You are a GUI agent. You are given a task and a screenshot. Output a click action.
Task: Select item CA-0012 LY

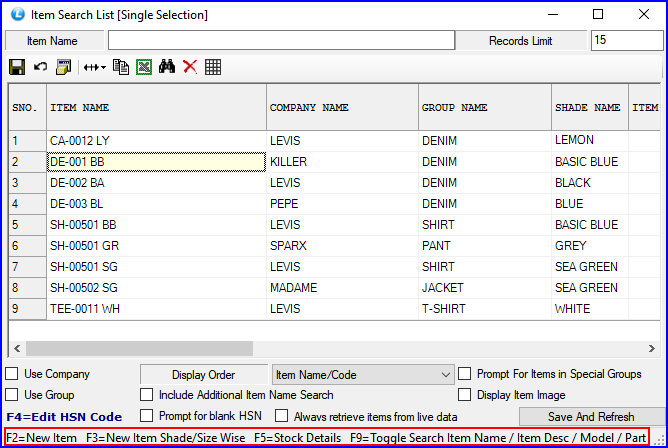click(x=156, y=141)
